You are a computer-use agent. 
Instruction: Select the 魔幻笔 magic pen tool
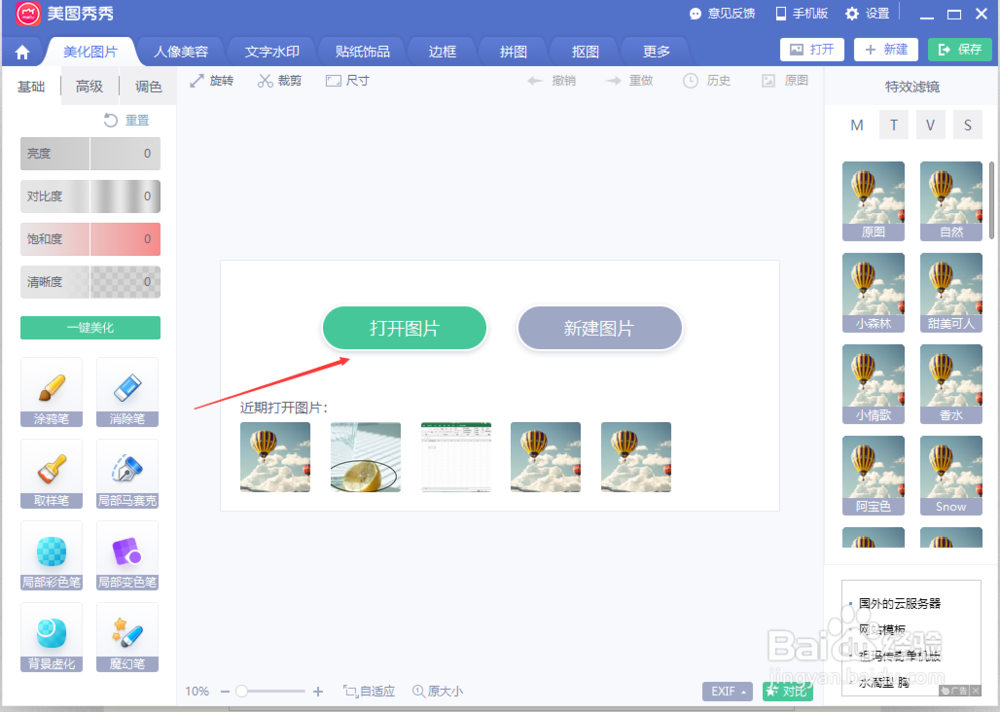[x=127, y=638]
